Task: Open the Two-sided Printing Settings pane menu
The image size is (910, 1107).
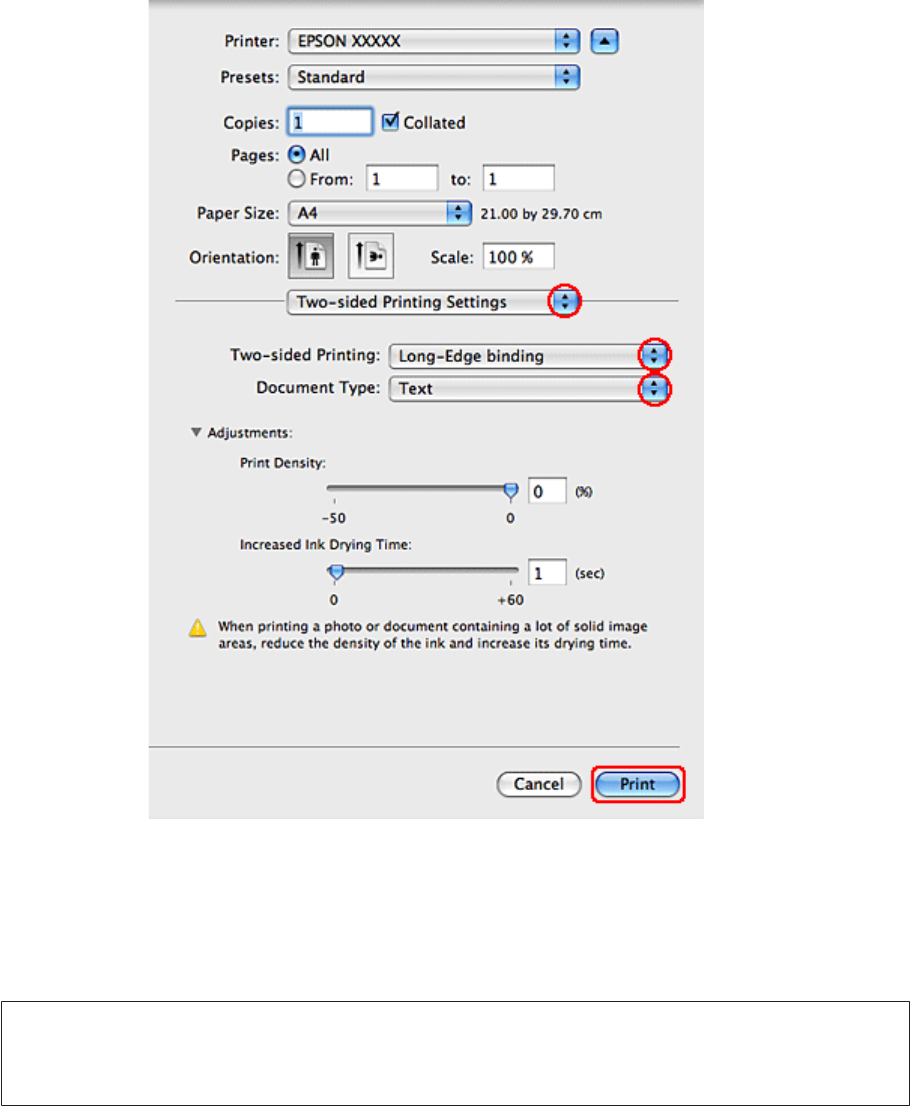Action: point(432,301)
